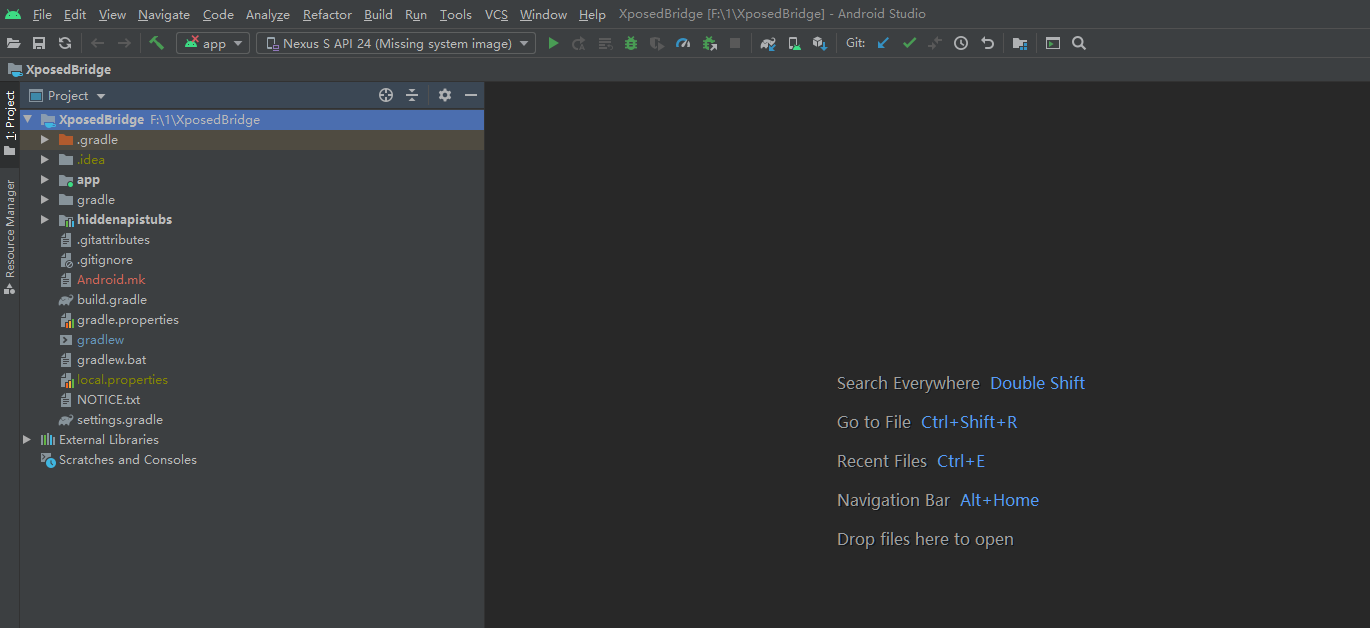
Task: Select the NOTICE.txt file
Action: click(109, 400)
